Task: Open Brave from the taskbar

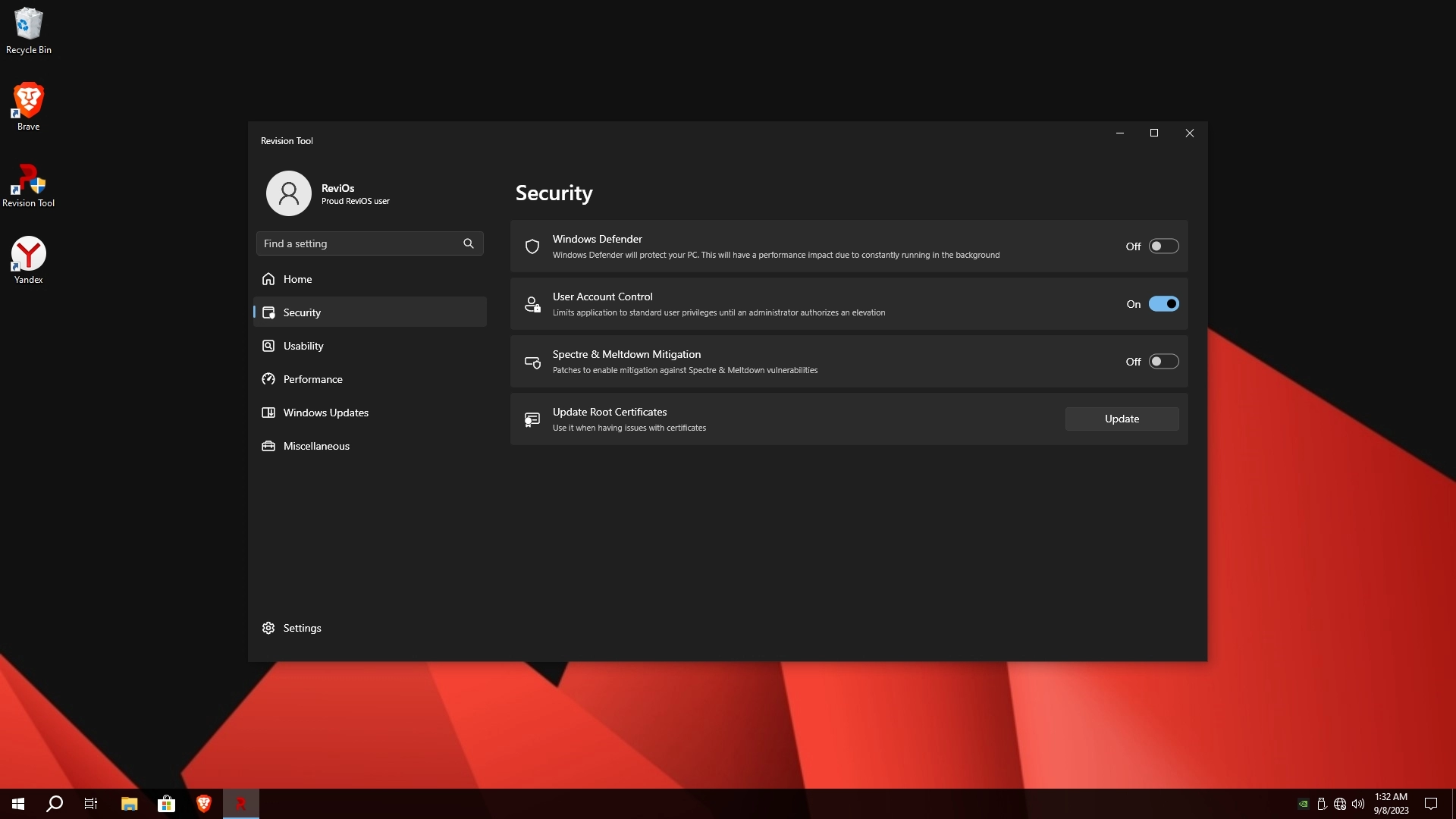Action: tap(203, 804)
